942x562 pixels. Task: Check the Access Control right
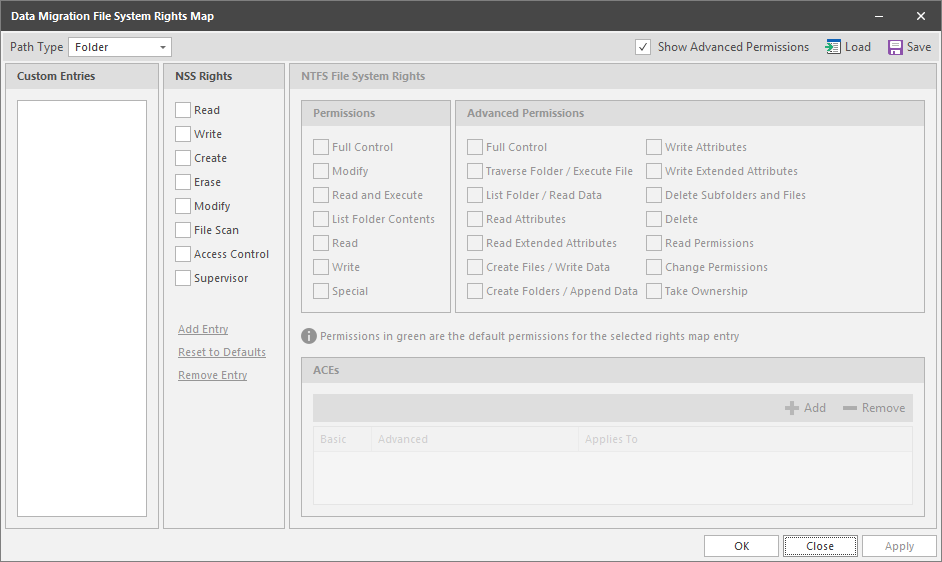[x=183, y=254]
